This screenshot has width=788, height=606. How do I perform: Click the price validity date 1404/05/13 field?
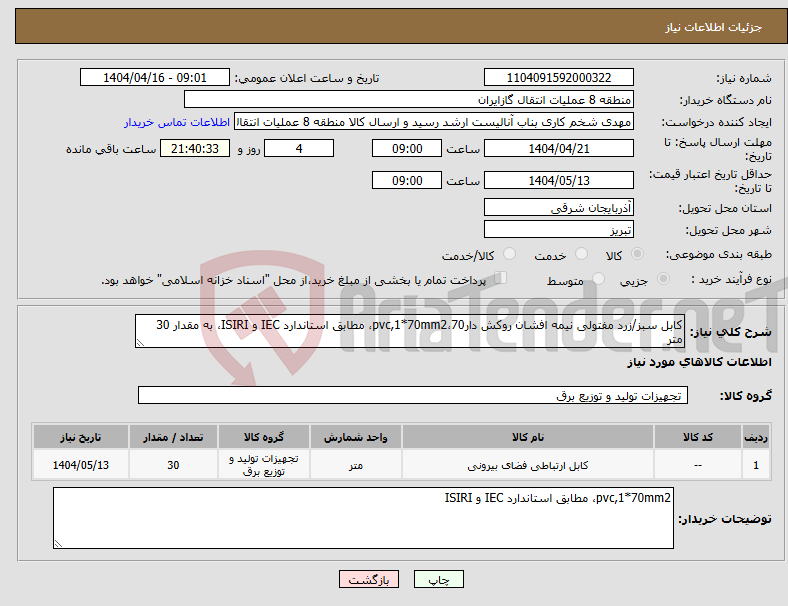pyautogui.click(x=558, y=180)
